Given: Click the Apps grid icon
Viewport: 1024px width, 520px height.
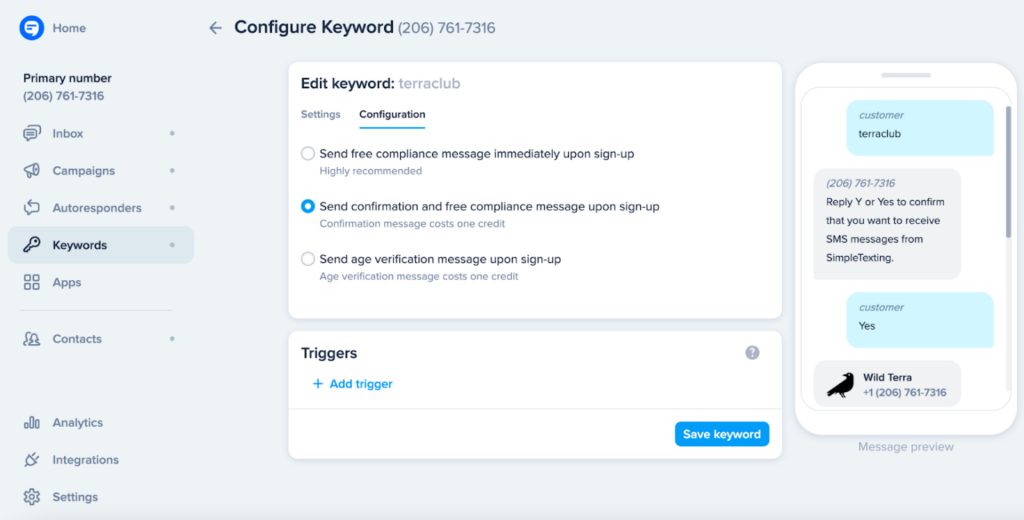Looking at the screenshot, I should coord(32,283).
